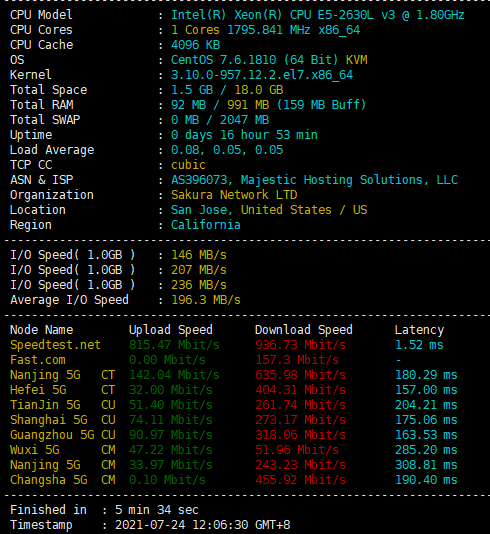Click the upload value '51.40 Mbit/s'
Viewport: 490px width, 534px height.
pyautogui.click(x=171, y=405)
